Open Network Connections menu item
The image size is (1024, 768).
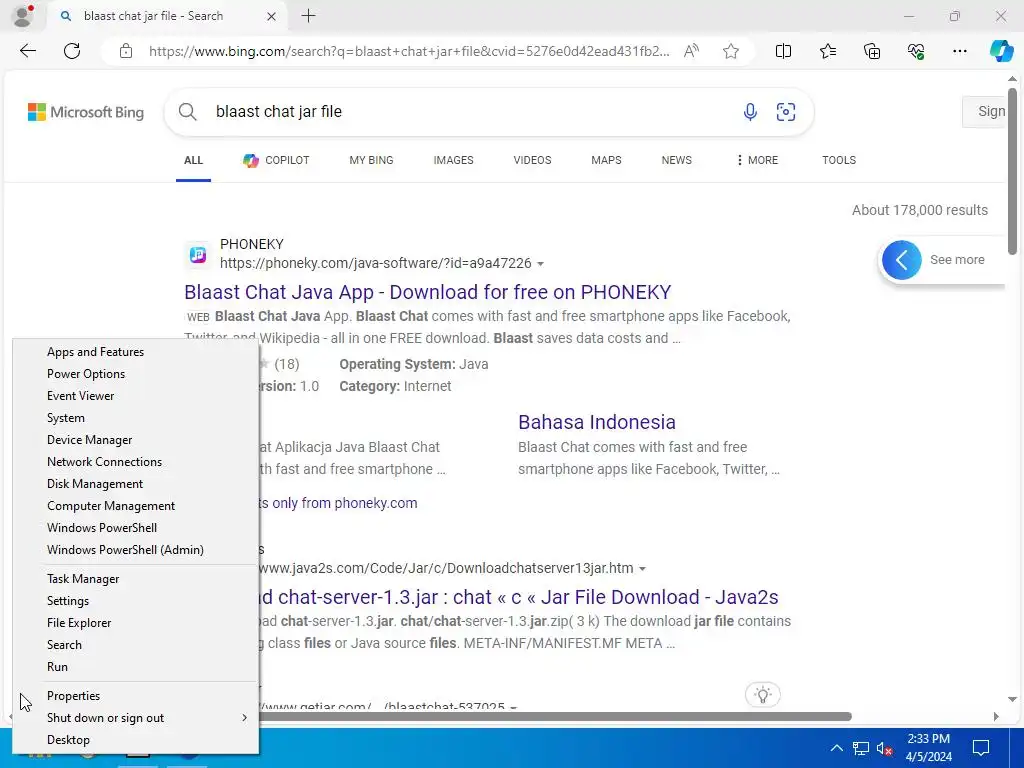[x=135, y=462]
